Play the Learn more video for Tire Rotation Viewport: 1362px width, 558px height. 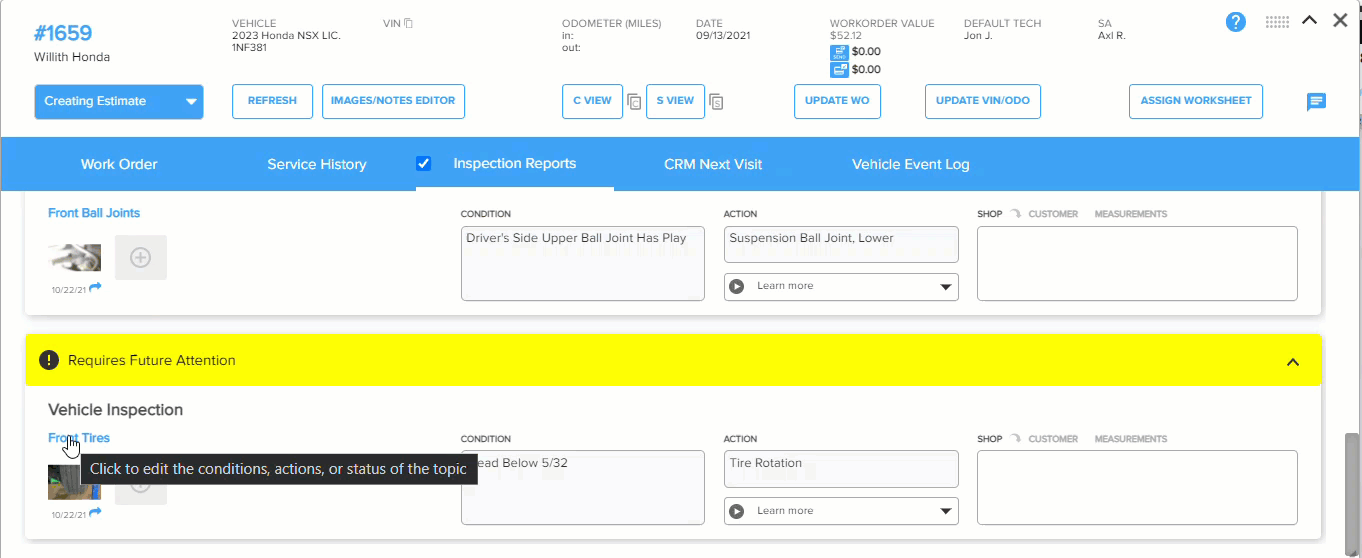point(737,511)
